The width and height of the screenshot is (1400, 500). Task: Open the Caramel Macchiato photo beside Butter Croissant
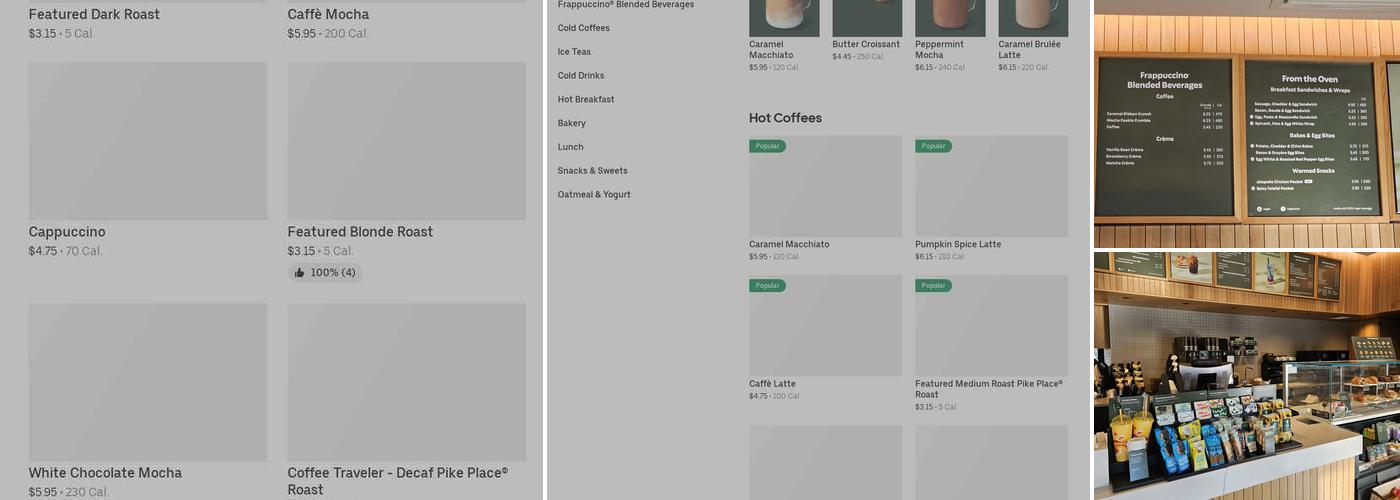click(784, 18)
